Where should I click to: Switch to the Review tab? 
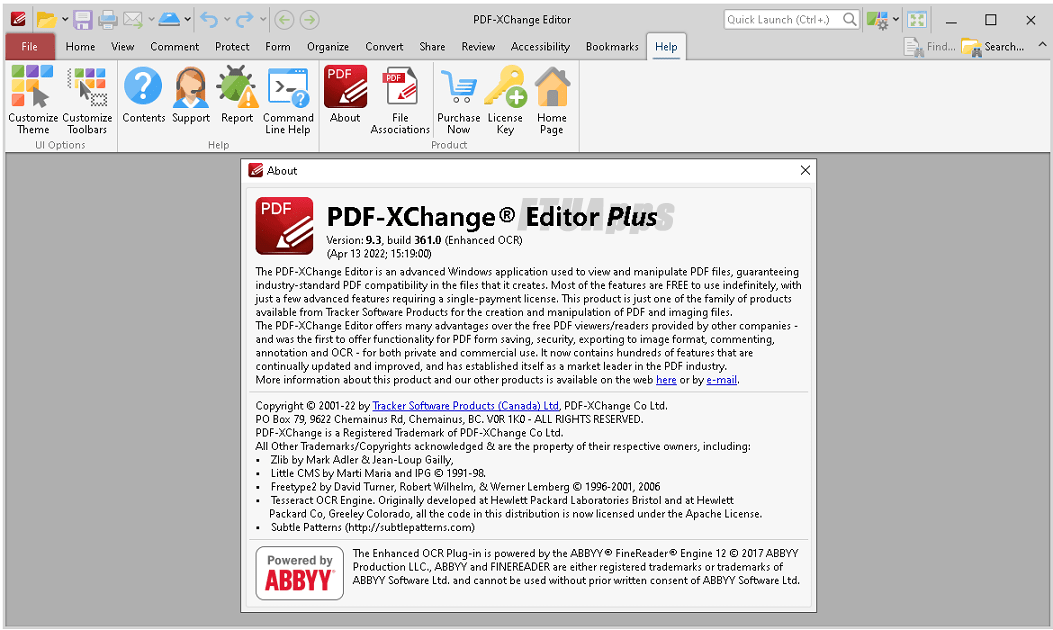click(478, 46)
